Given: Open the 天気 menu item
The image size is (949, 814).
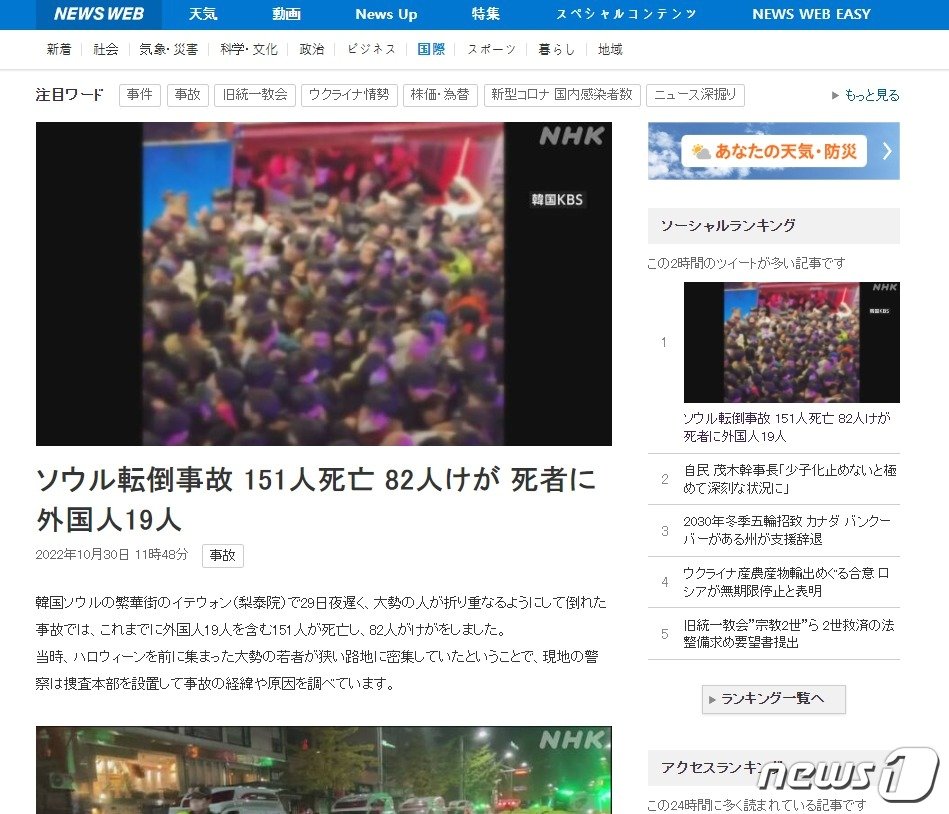Looking at the screenshot, I should [x=203, y=14].
